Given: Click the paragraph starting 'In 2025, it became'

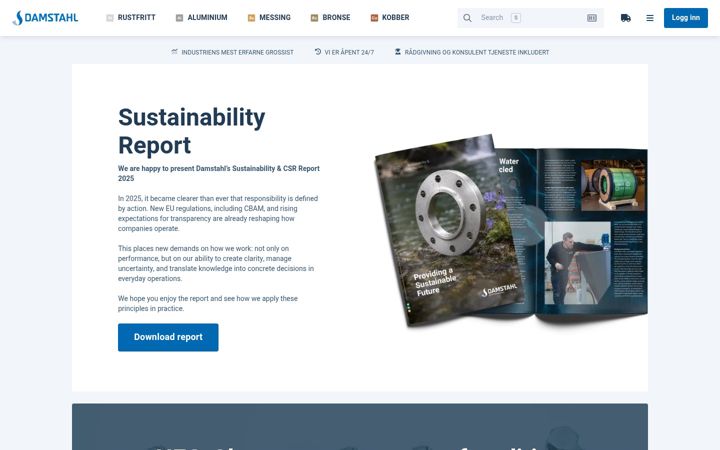Looking at the screenshot, I should click(x=218, y=214).
